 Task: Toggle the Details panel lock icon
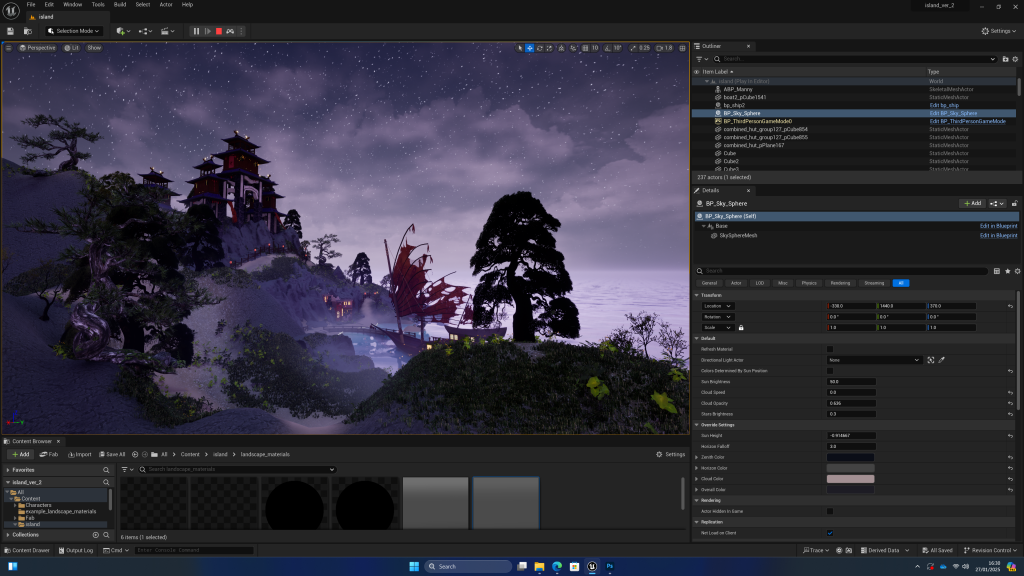click(x=1014, y=203)
